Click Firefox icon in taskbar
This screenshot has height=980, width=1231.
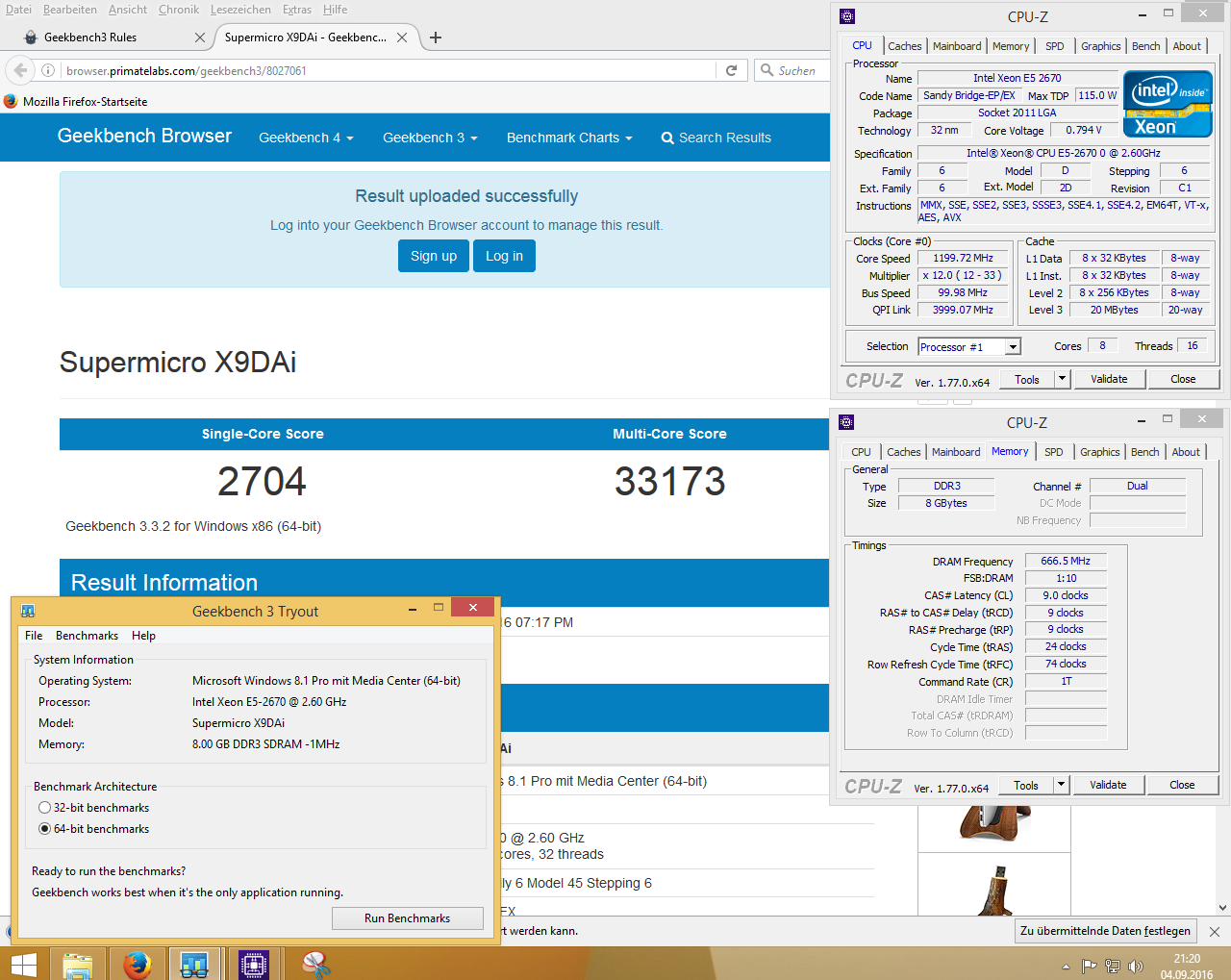[137, 964]
